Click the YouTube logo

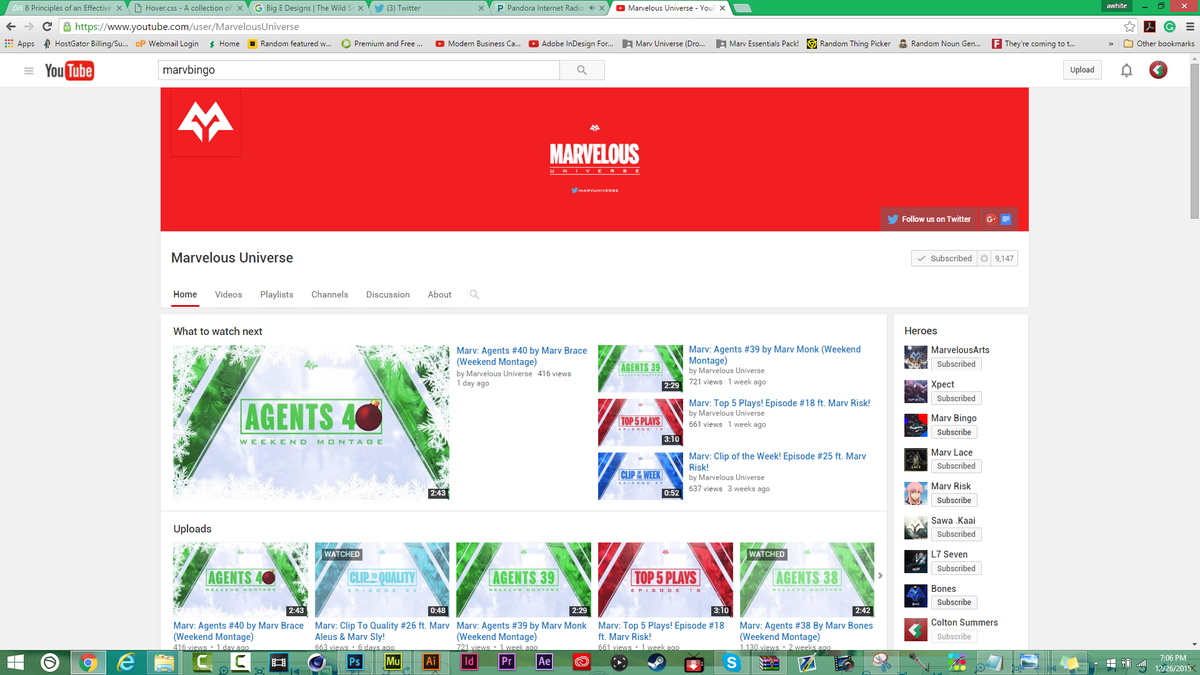coord(69,70)
